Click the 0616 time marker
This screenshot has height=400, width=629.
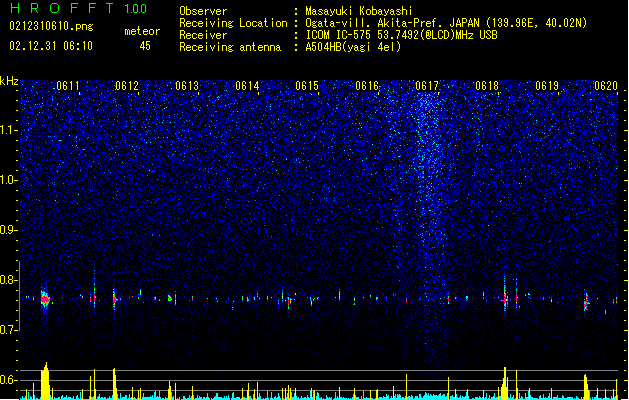click(367, 86)
